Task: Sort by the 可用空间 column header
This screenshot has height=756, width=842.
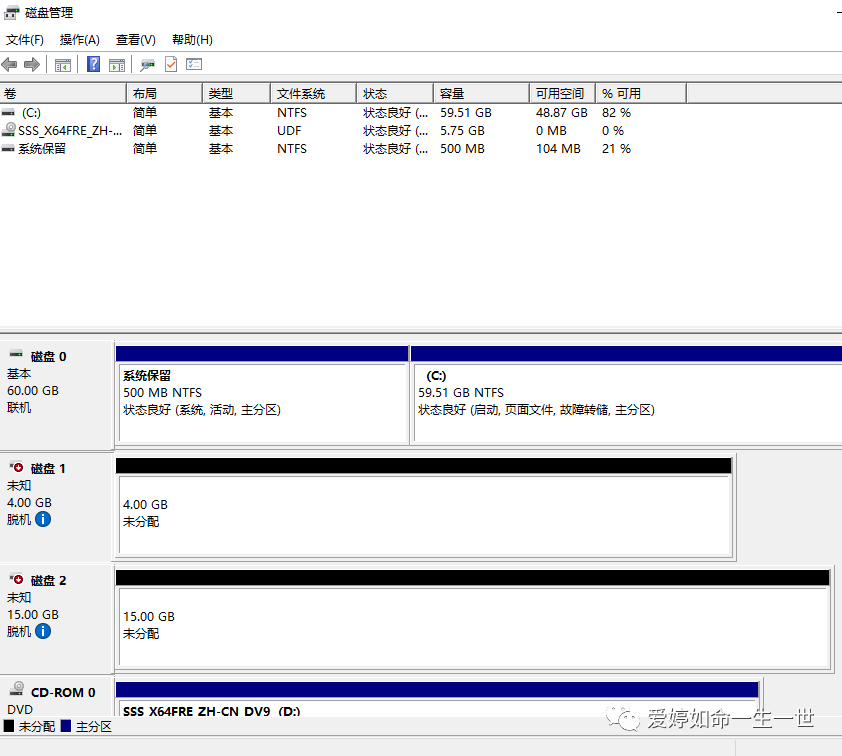Action: (563, 93)
